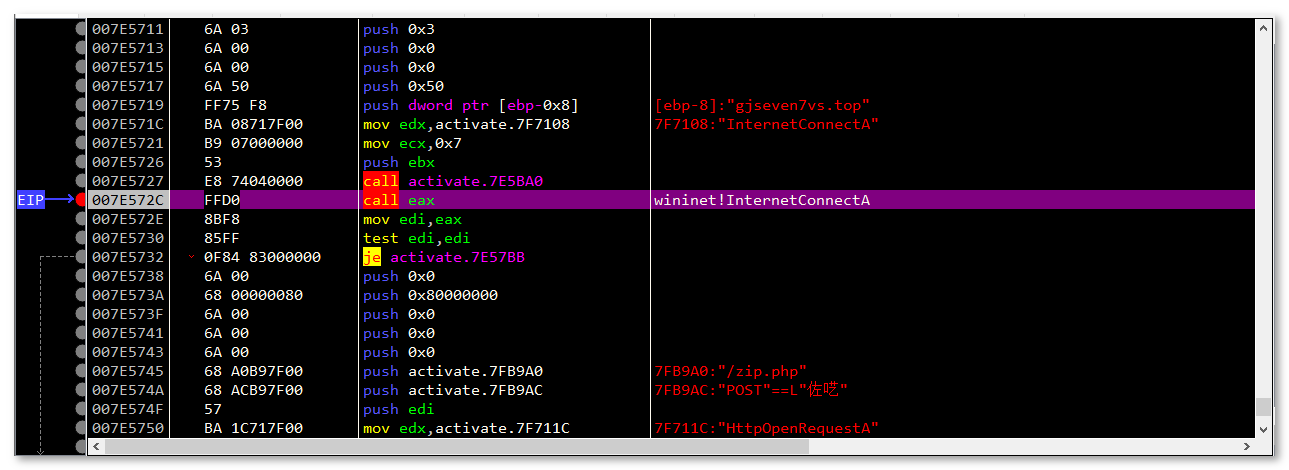Toggle breakpoint bullet at address 007E5732
This screenshot has width=1289, height=470.
(x=81, y=257)
